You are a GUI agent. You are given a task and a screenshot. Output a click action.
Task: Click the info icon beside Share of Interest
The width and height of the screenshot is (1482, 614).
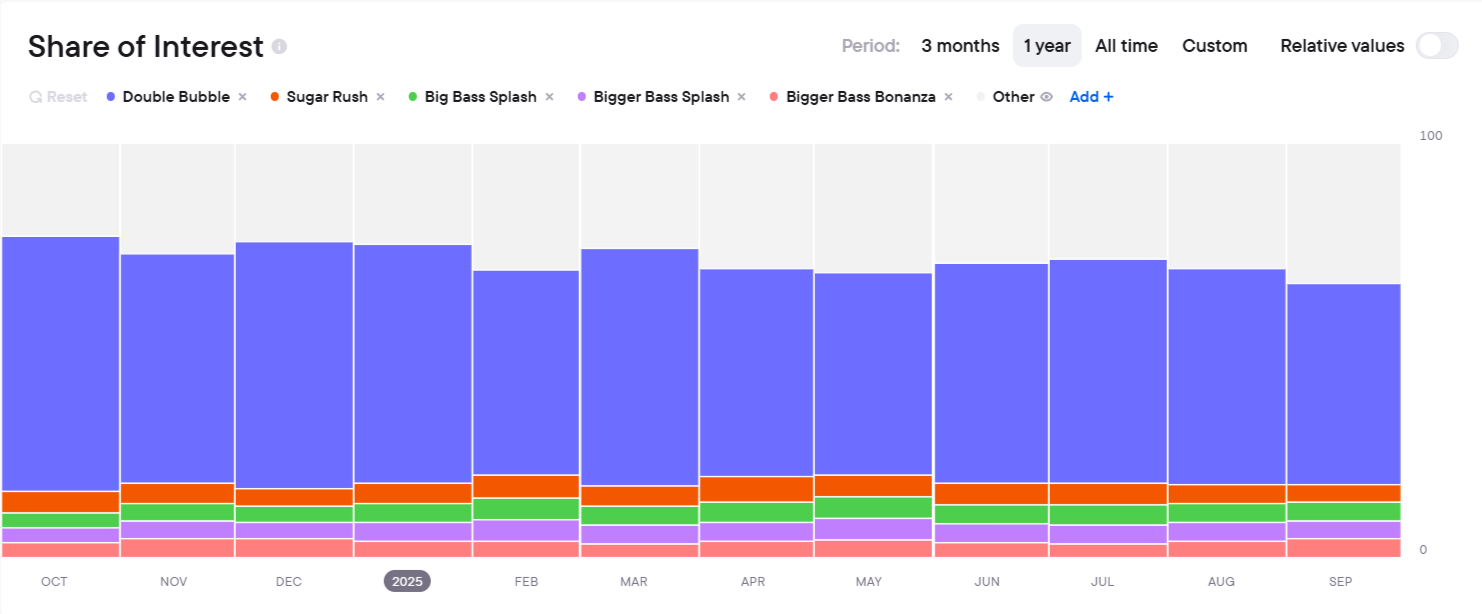point(280,46)
